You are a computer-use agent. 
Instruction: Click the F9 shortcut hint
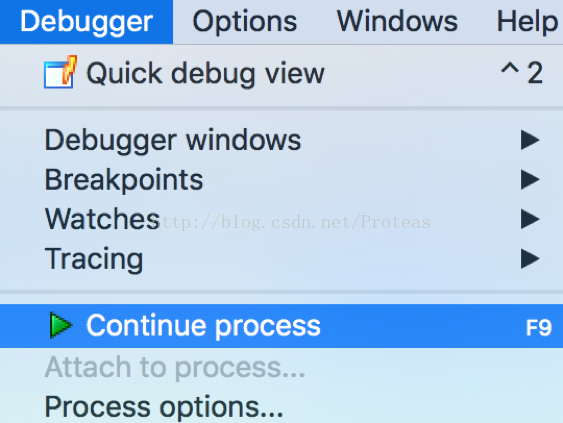539,327
